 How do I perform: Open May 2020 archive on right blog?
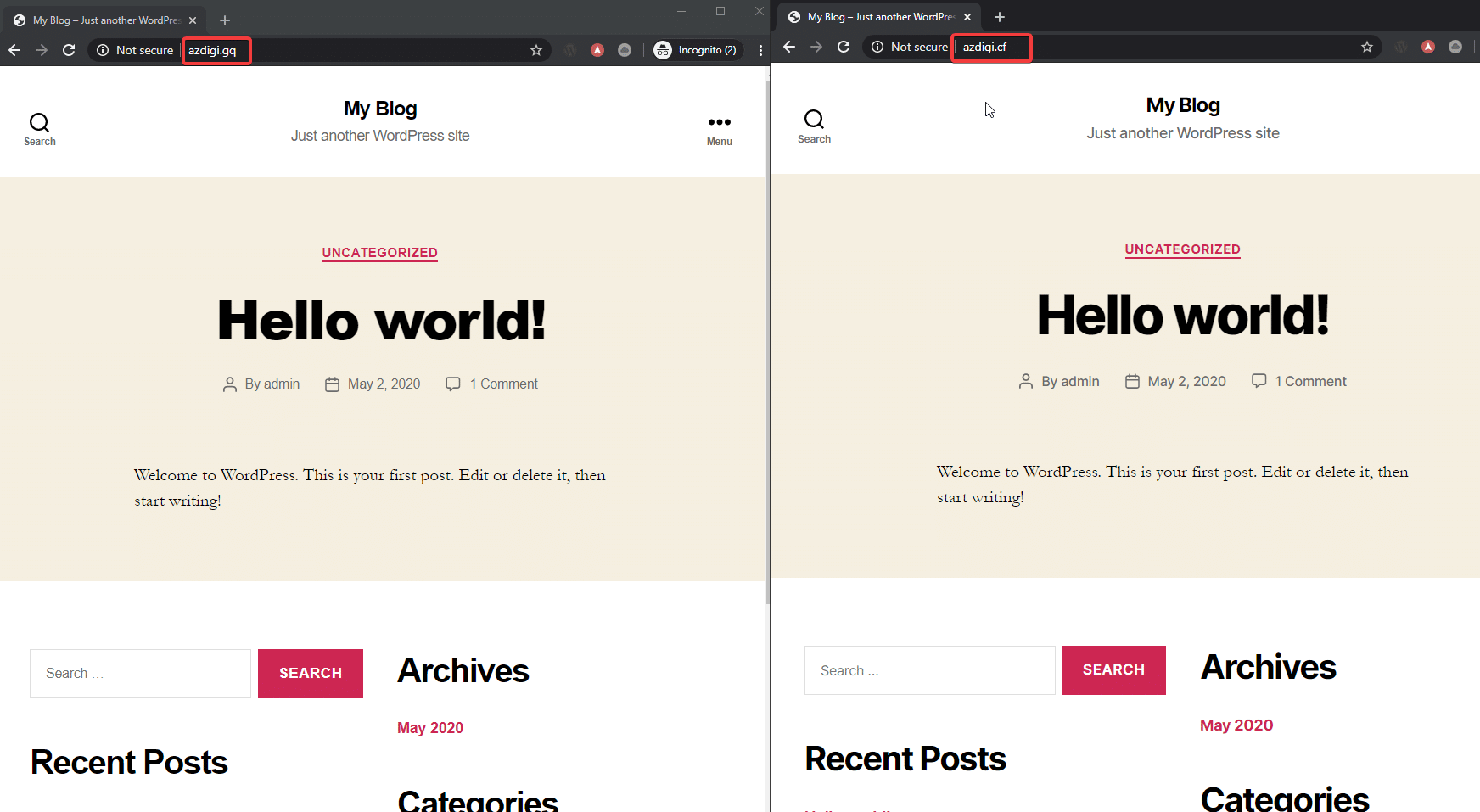(x=1236, y=725)
